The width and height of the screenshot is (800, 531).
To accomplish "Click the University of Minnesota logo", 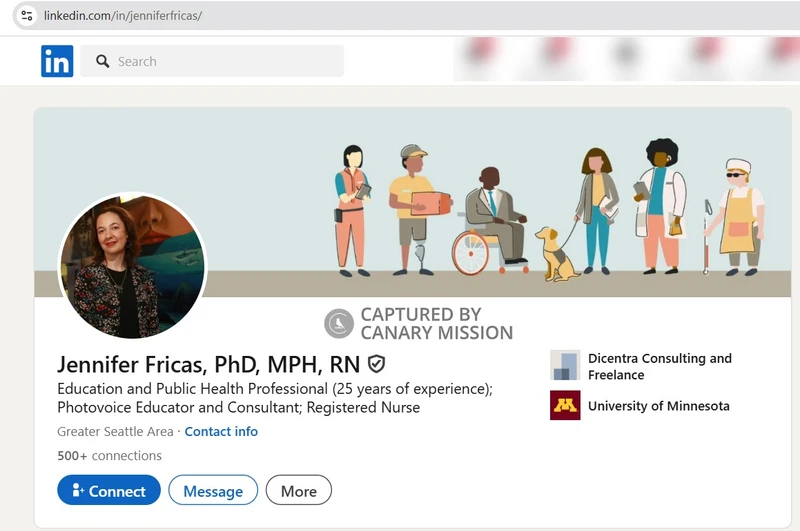I will [x=565, y=406].
